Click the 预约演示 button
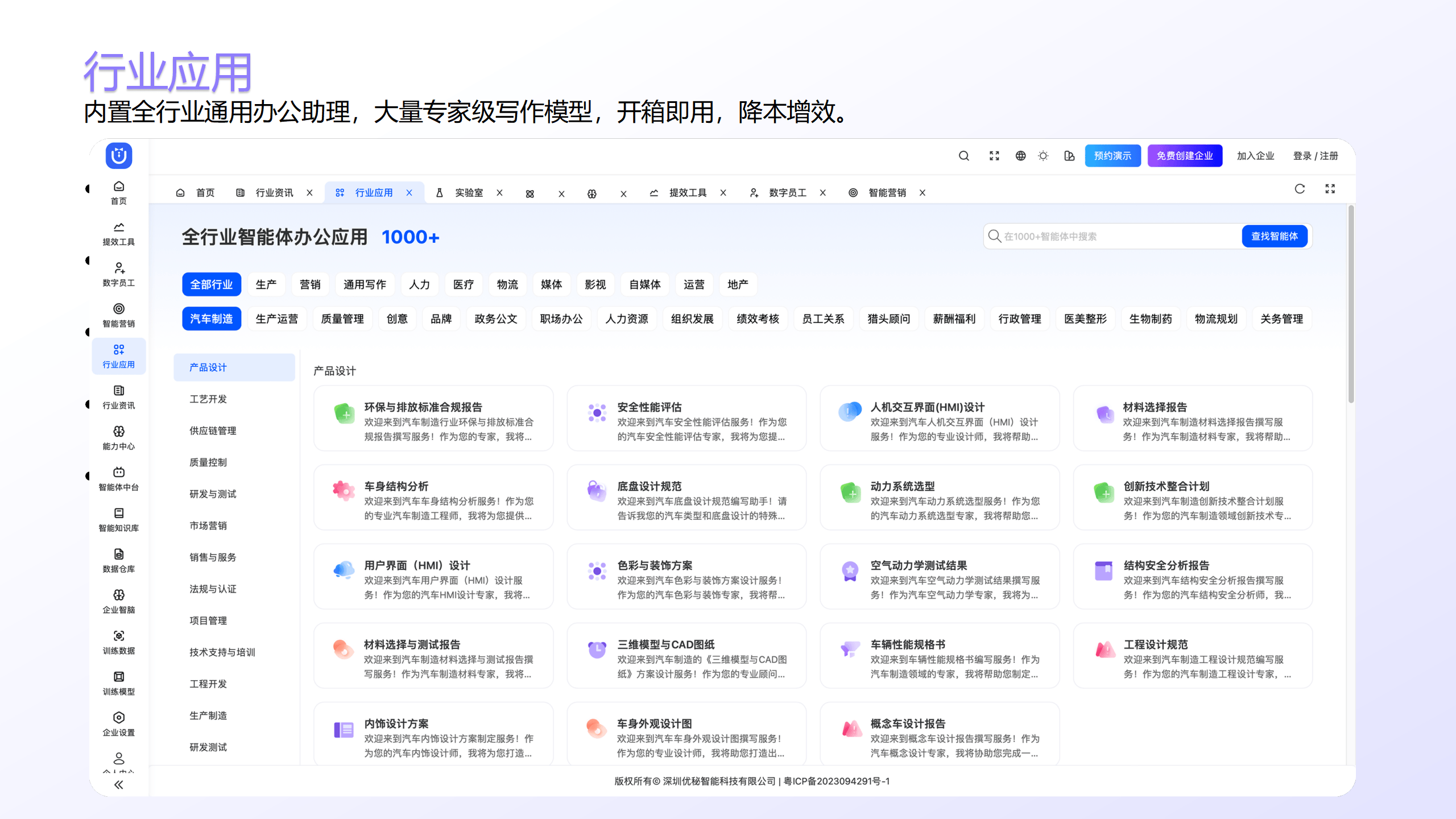 (x=1112, y=156)
